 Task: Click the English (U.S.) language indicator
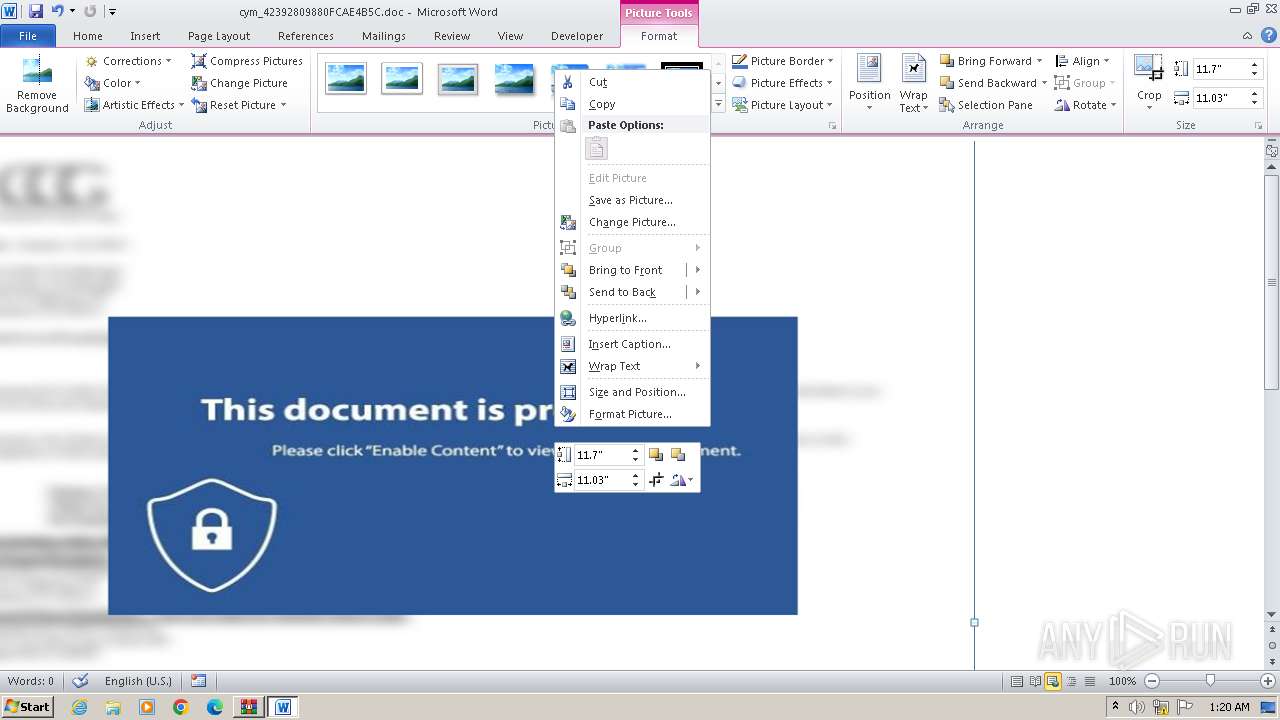[138, 681]
